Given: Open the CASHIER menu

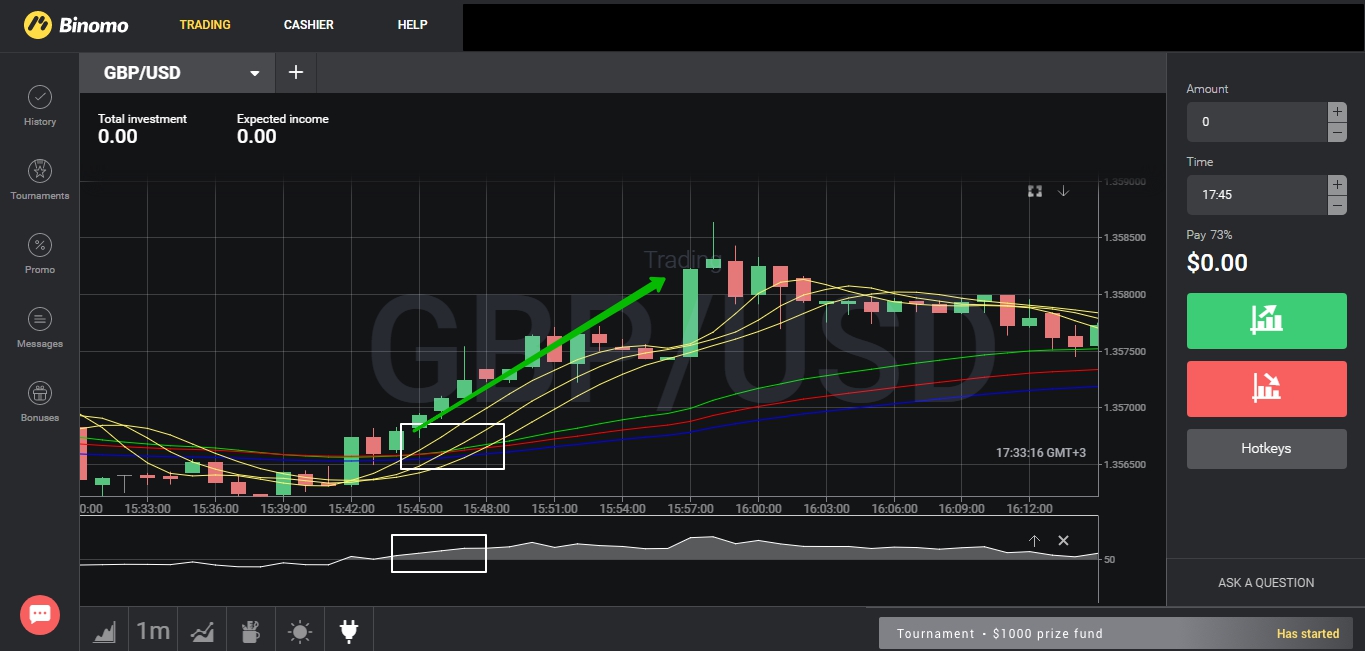Looking at the screenshot, I should pos(309,24).
